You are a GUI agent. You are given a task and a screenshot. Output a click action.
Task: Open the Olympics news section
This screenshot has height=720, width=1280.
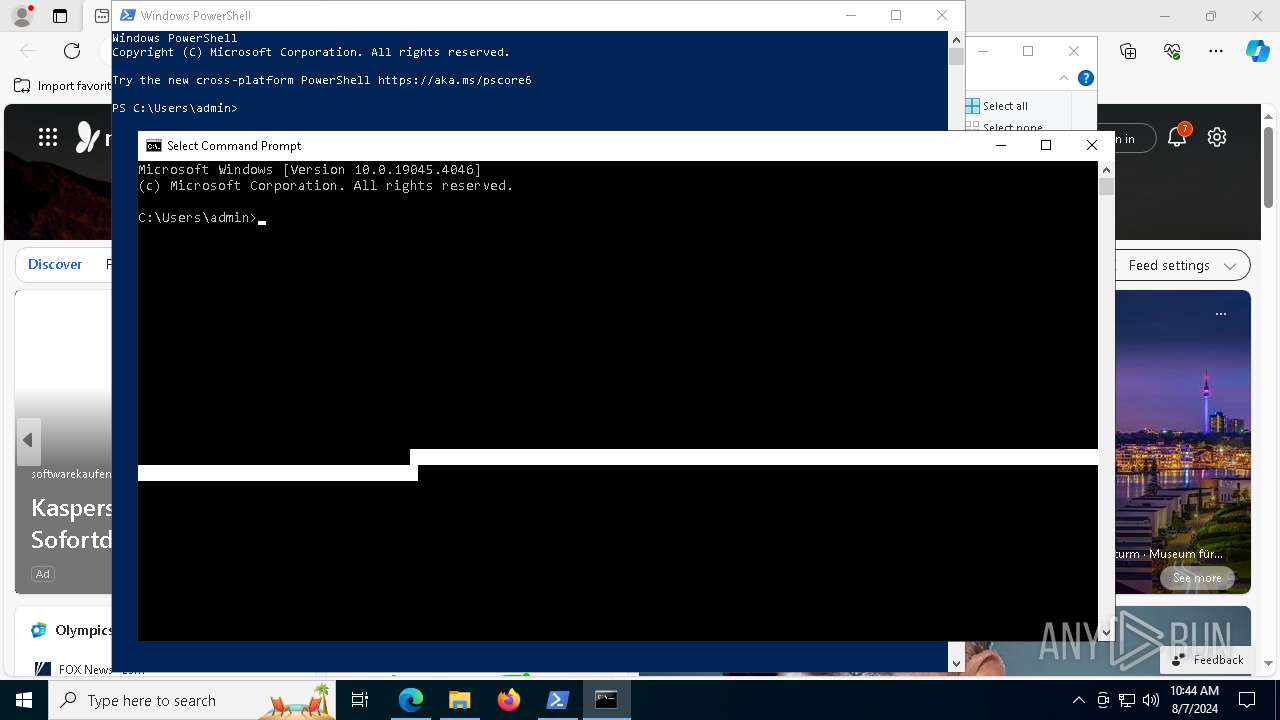point(71,630)
